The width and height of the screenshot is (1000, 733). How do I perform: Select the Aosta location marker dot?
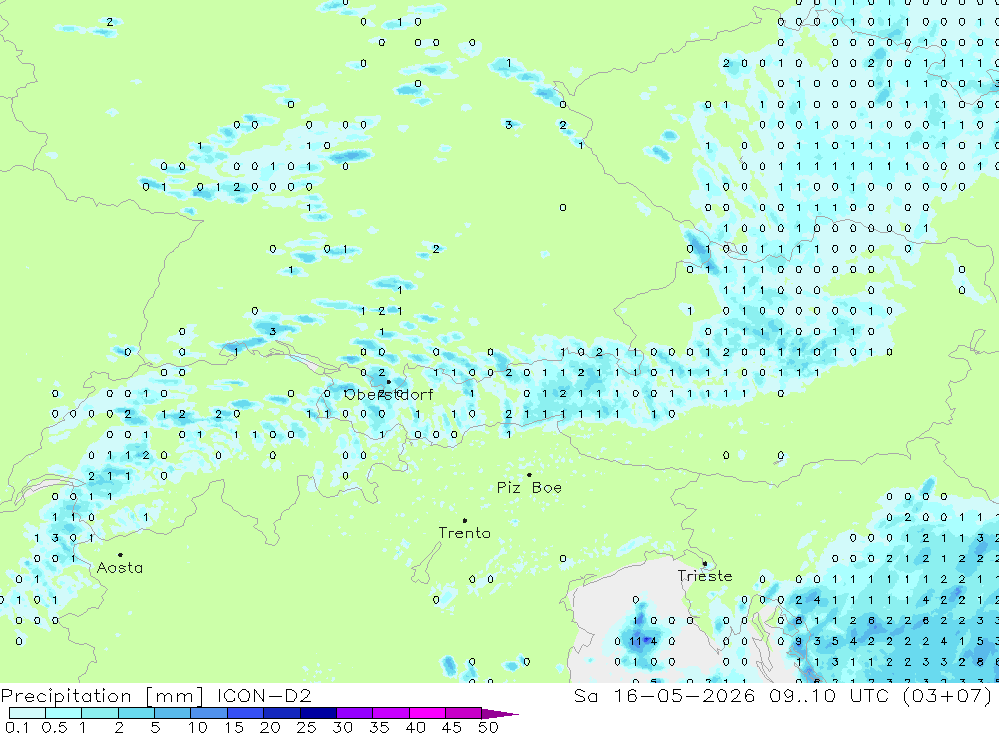coord(121,555)
